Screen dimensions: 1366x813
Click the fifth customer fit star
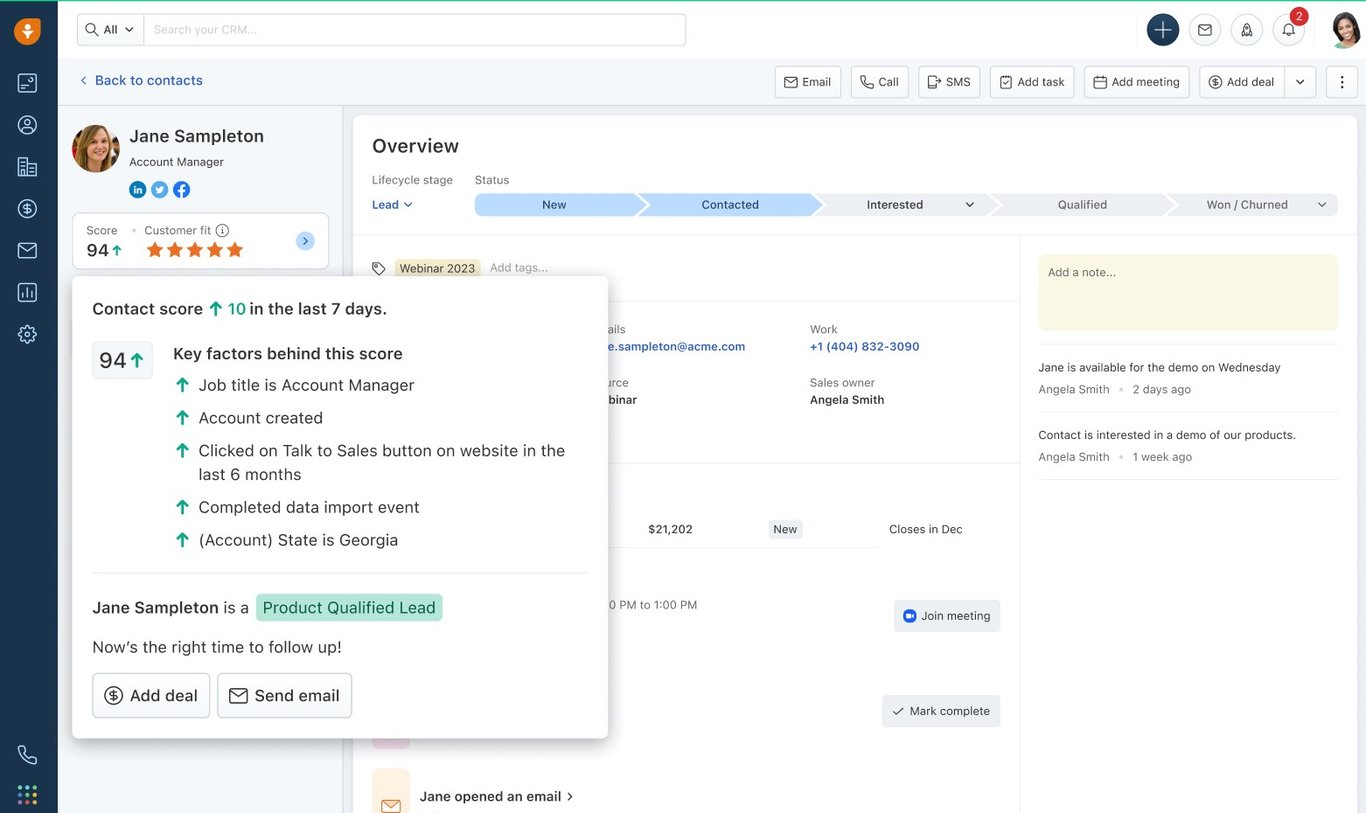pos(235,249)
